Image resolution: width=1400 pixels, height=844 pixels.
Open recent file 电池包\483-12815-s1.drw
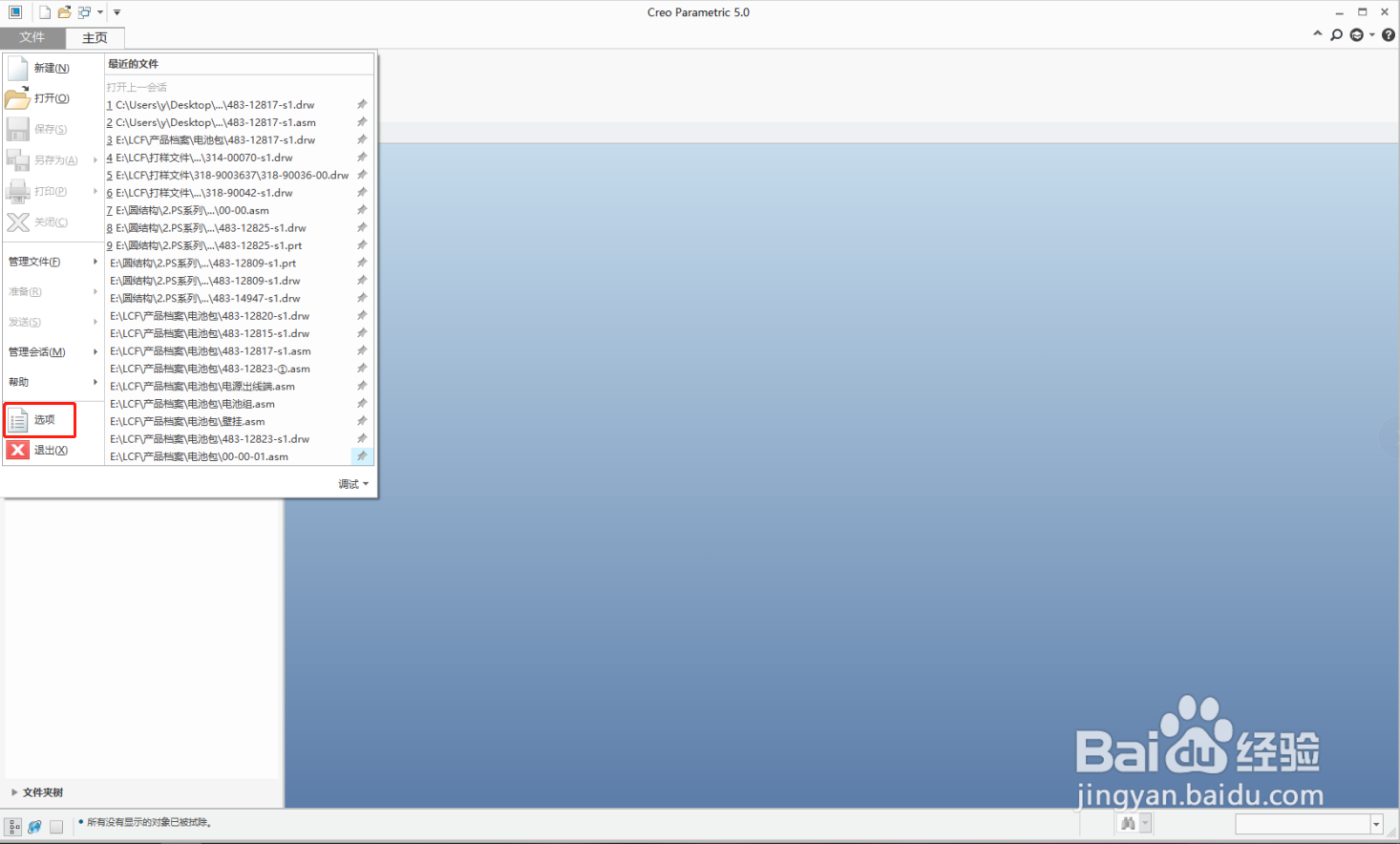(210, 333)
